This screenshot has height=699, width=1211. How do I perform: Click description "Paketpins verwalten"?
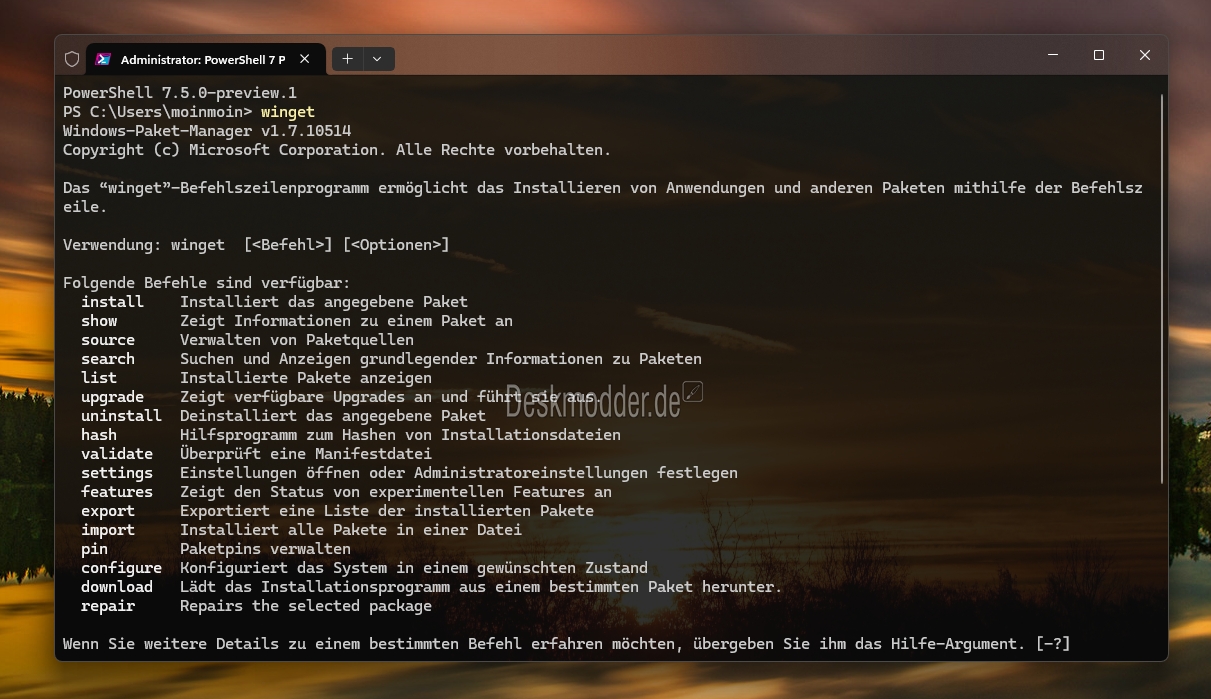click(x=265, y=549)
